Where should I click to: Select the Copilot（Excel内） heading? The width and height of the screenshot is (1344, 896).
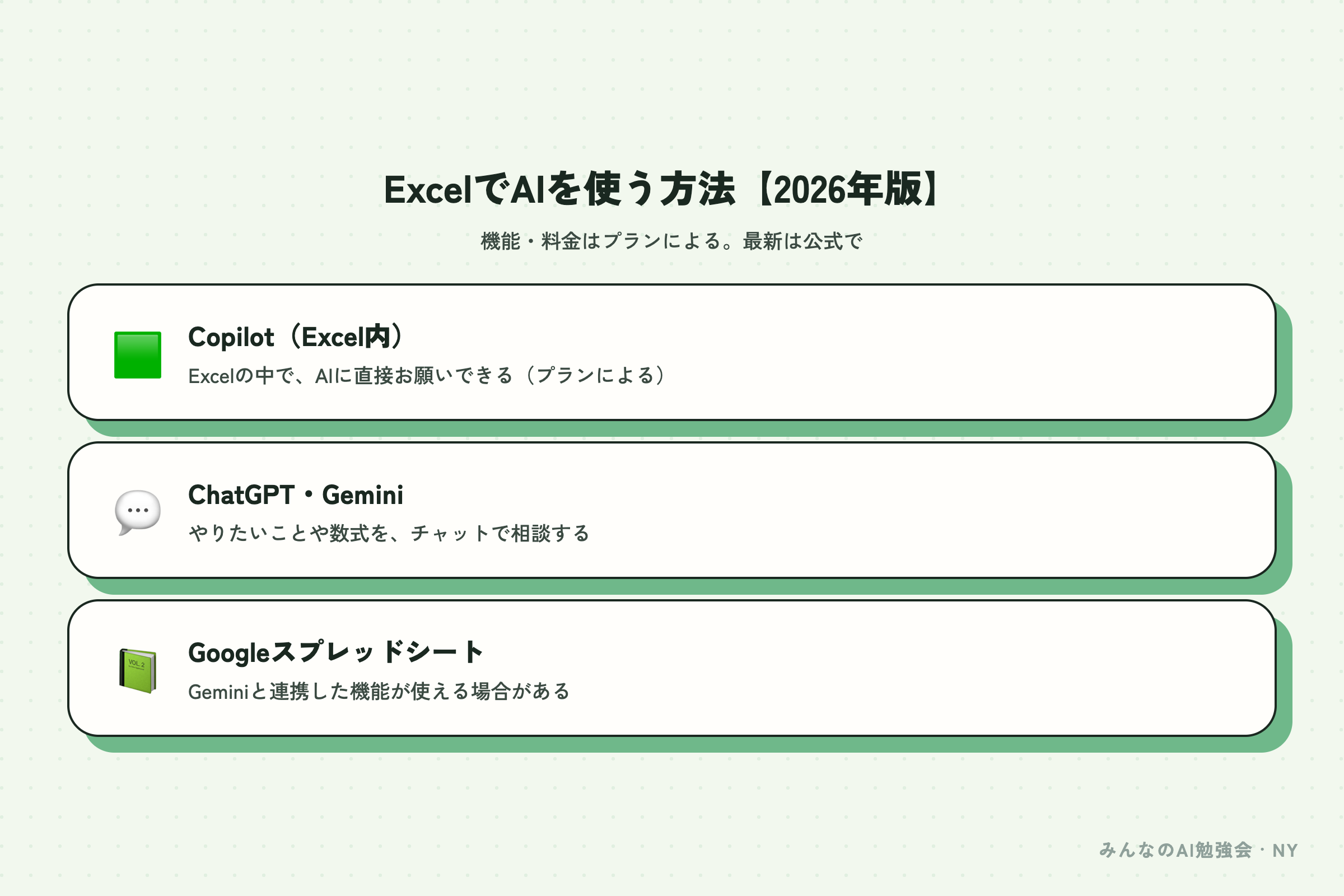[297, 337]
